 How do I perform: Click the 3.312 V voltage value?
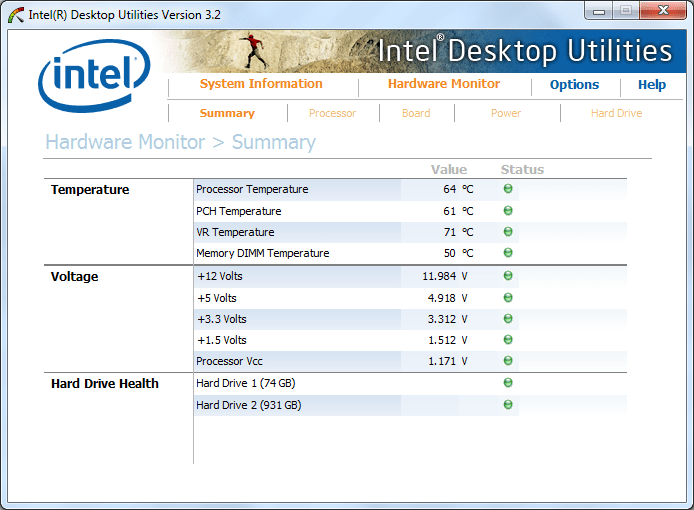pos(447,319)
